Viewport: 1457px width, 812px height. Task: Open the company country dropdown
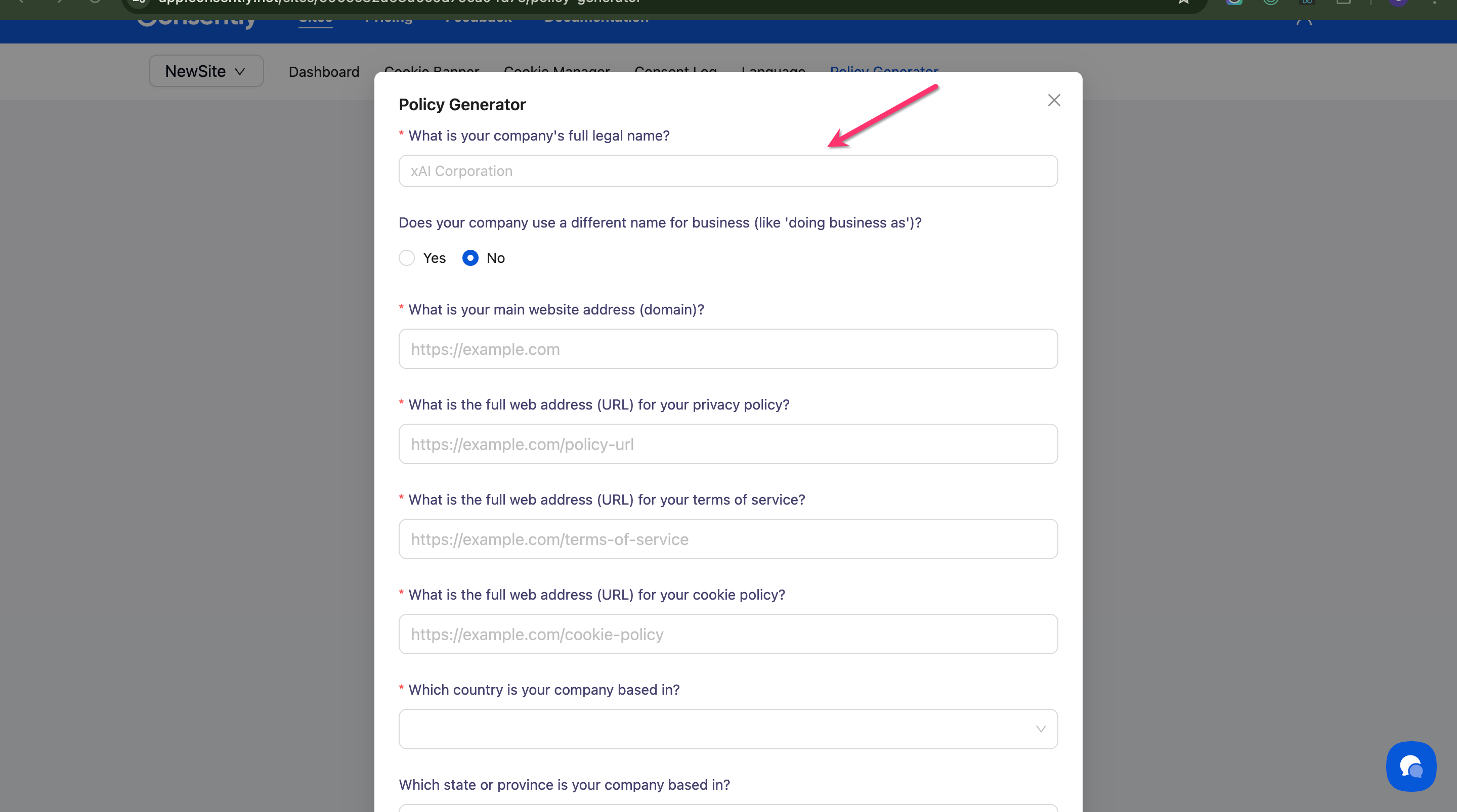(718, 729)
